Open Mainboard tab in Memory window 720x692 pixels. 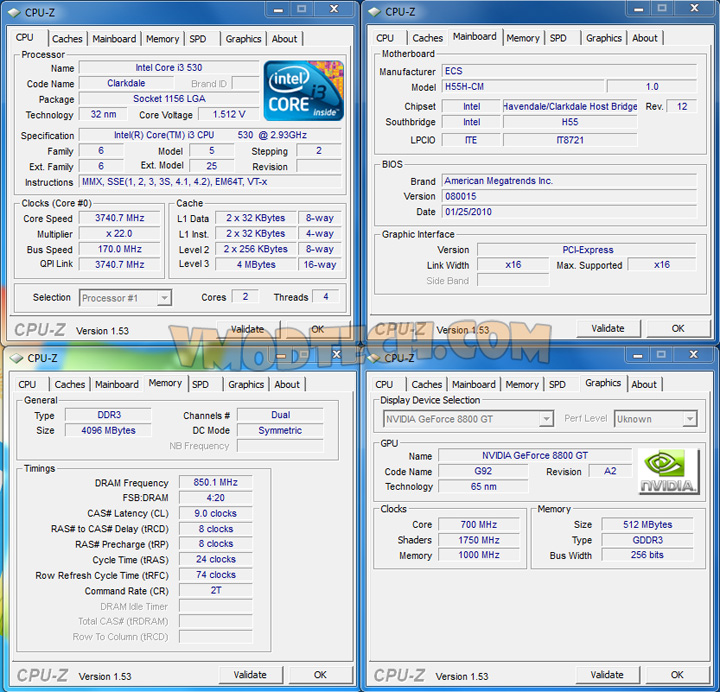117,384
